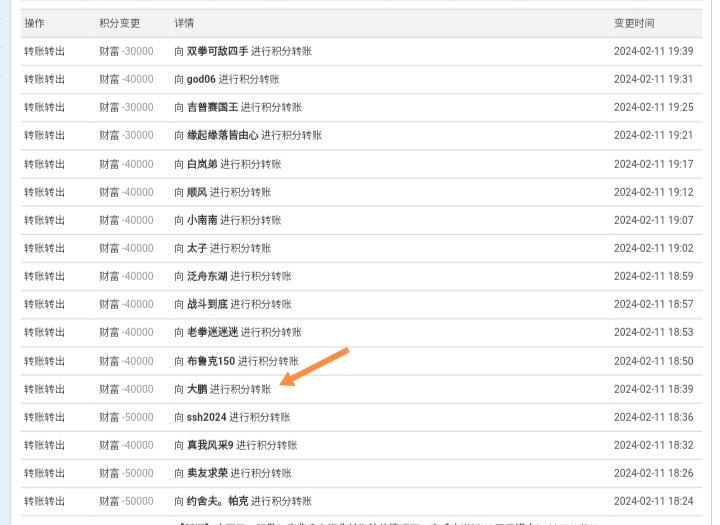The height and width of the screenshot is (525, 720).
Task: Click the 变更时间 column header
Action: pos(634,23)
